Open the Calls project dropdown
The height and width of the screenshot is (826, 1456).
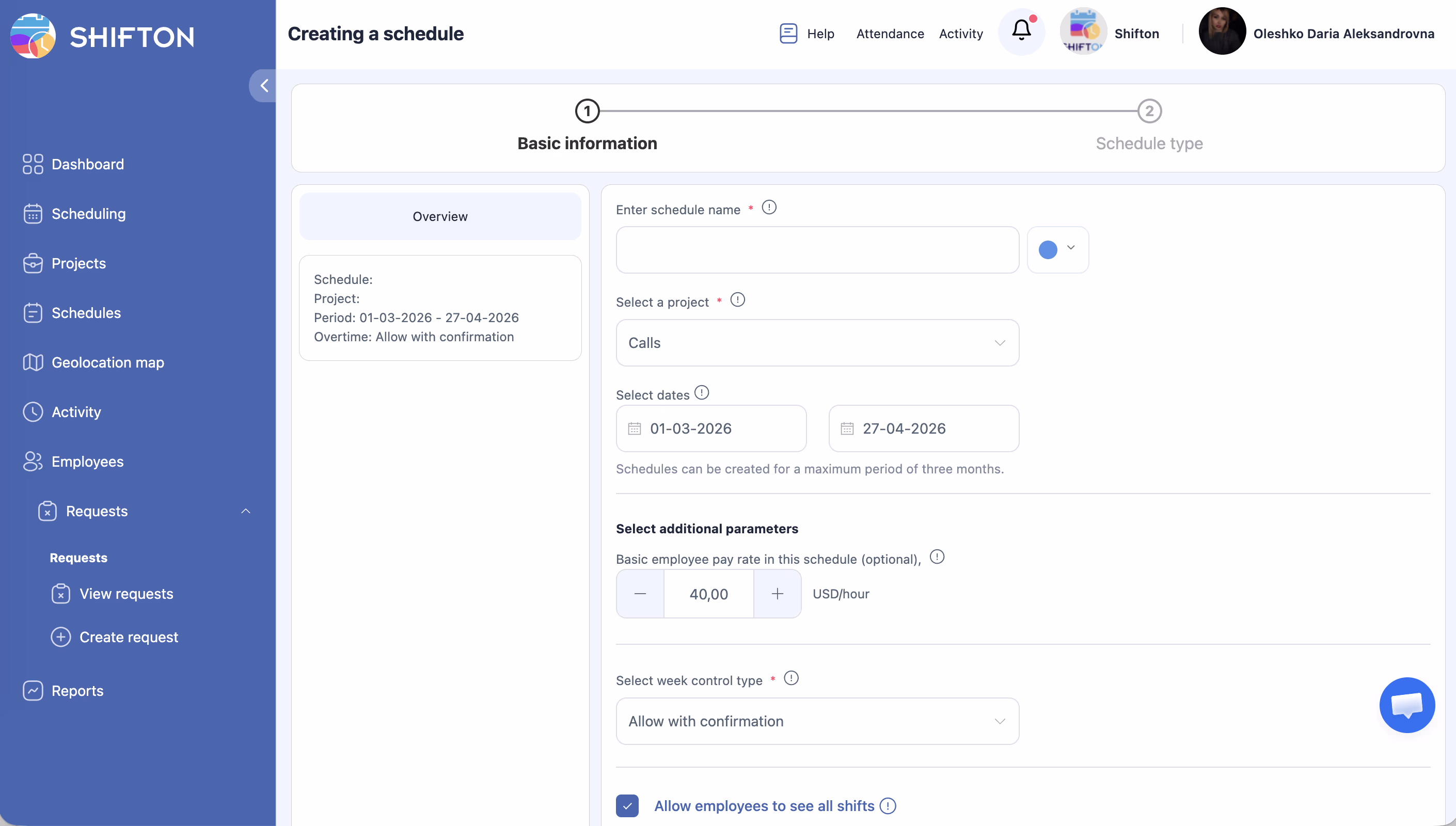point(817,343)
